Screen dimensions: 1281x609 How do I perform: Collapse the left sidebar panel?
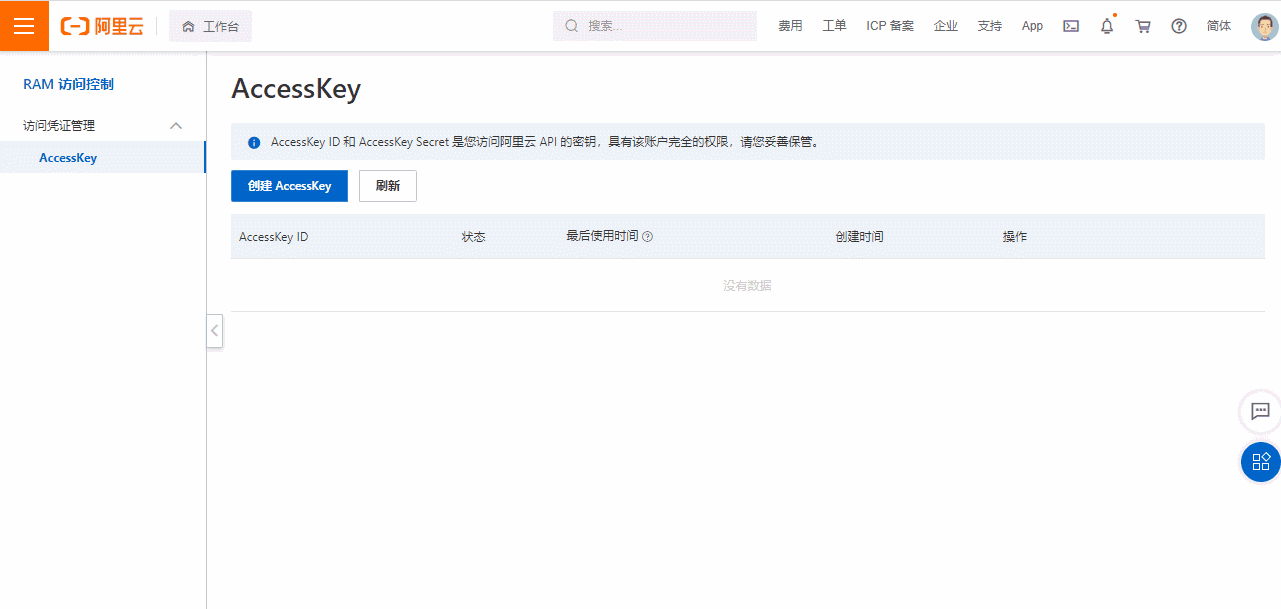214,331
